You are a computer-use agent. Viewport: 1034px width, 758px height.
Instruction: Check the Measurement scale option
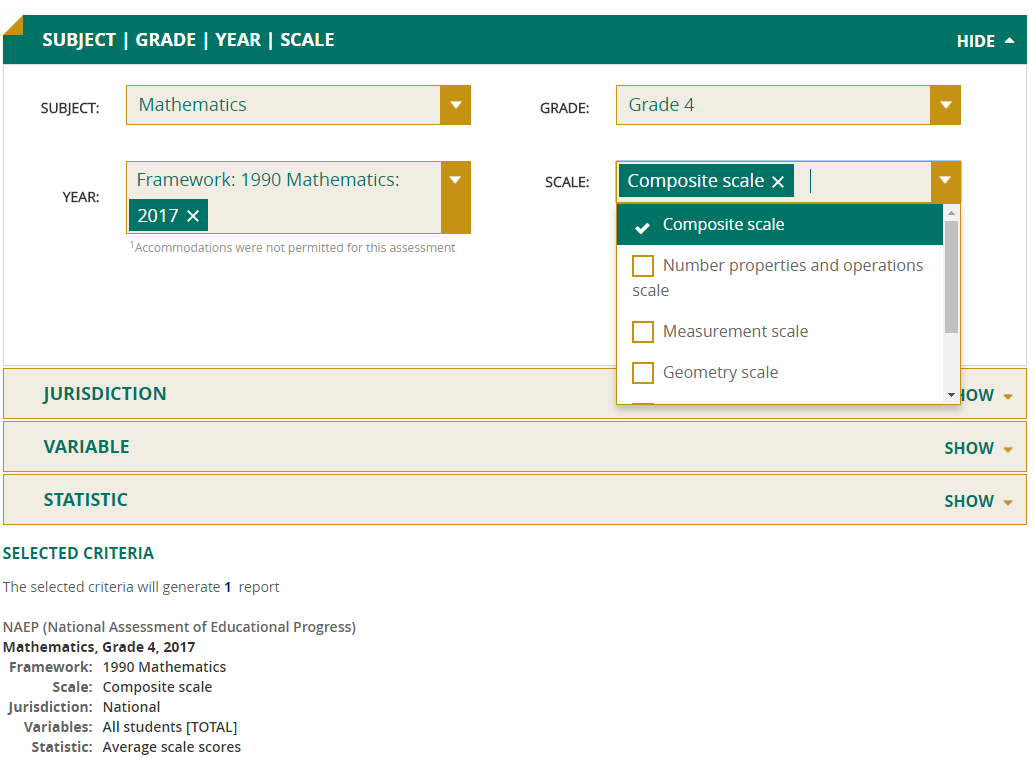[643, 332]
